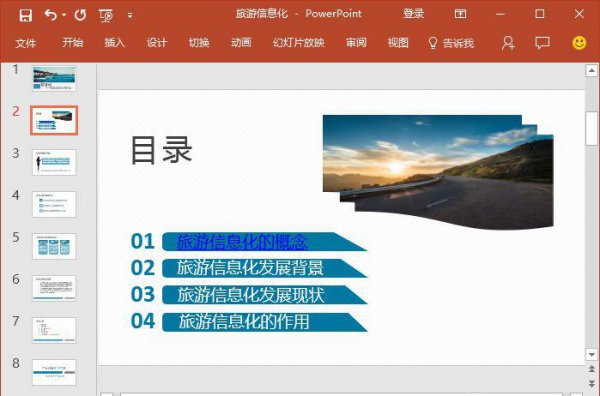Select slide 8 thumbnail

[x=54, y=372]
